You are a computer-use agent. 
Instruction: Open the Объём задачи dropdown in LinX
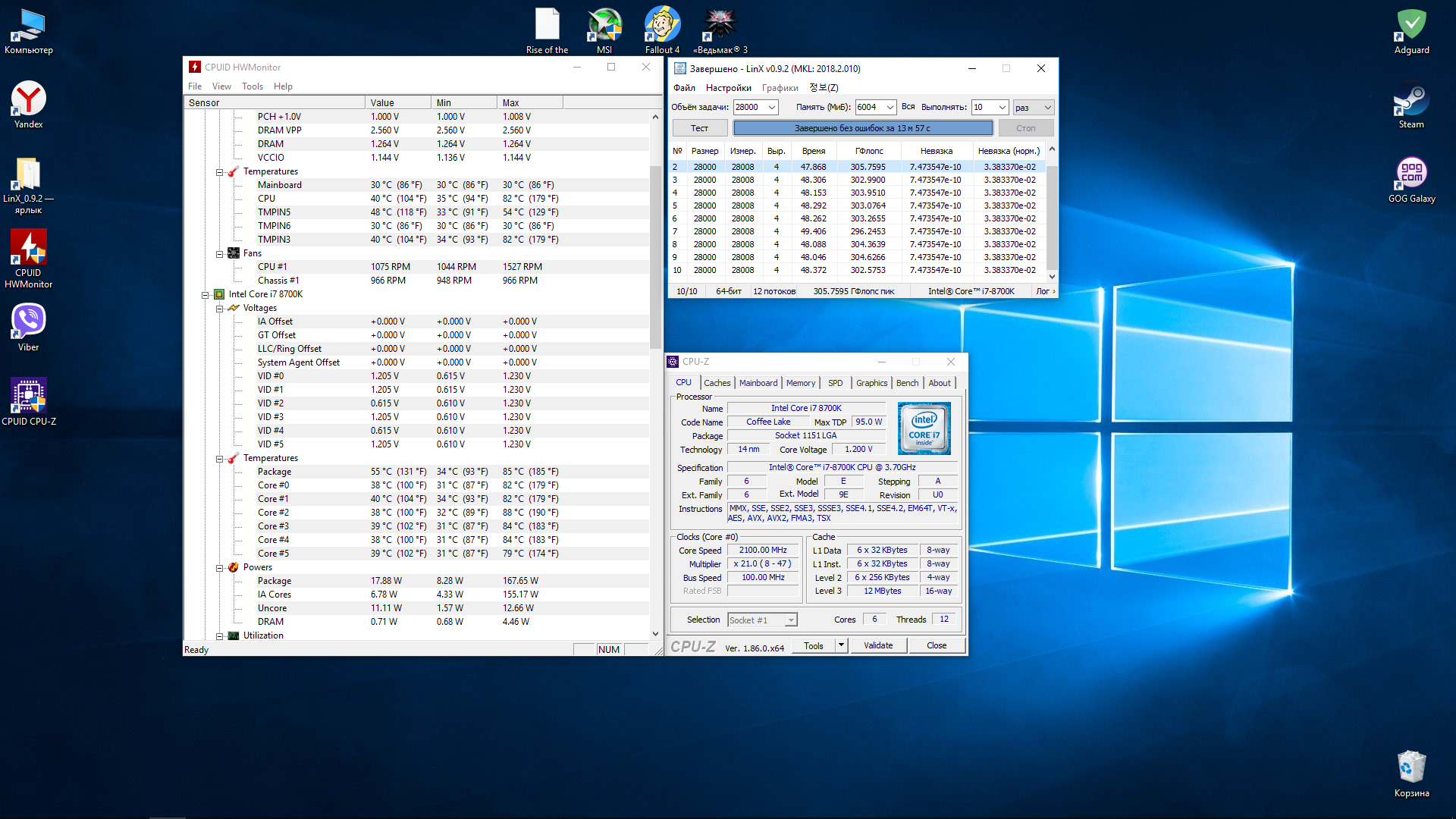(771, 108)
